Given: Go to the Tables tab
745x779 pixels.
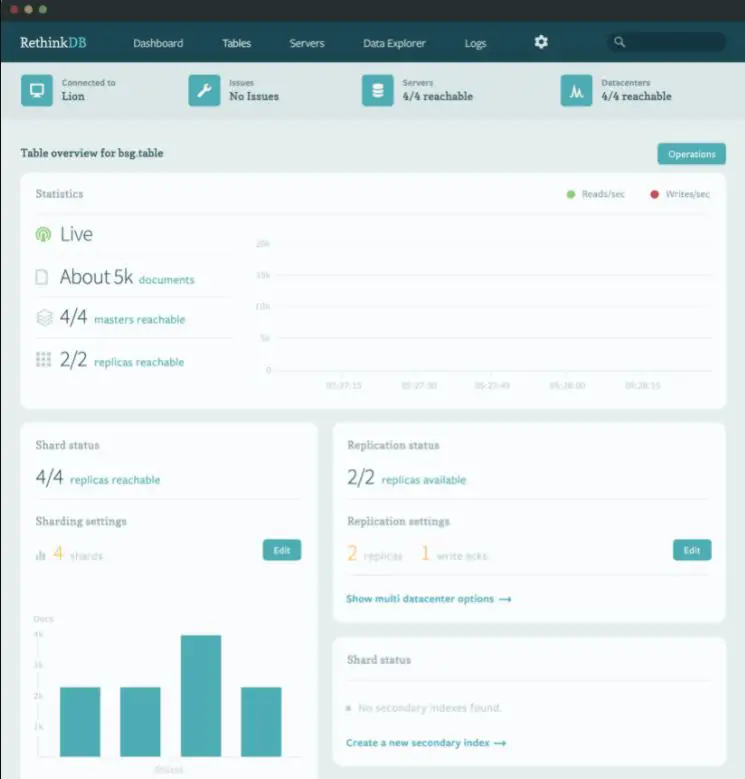Looking at the screenshot, I should 236,43.
